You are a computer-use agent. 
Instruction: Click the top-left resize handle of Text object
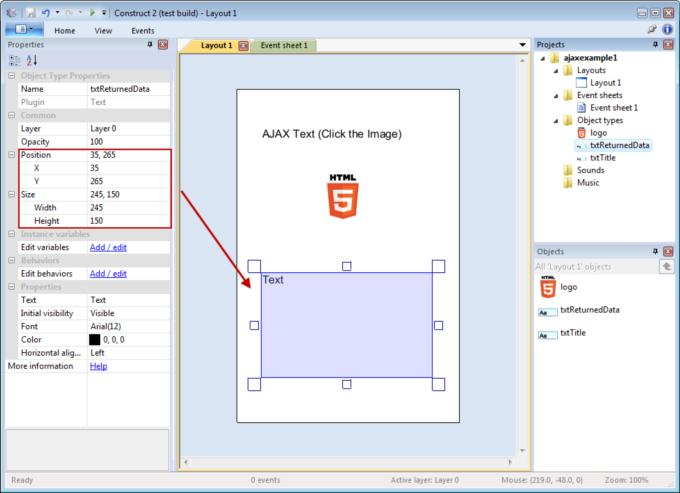pyautogui.click(x=254, y=266)
